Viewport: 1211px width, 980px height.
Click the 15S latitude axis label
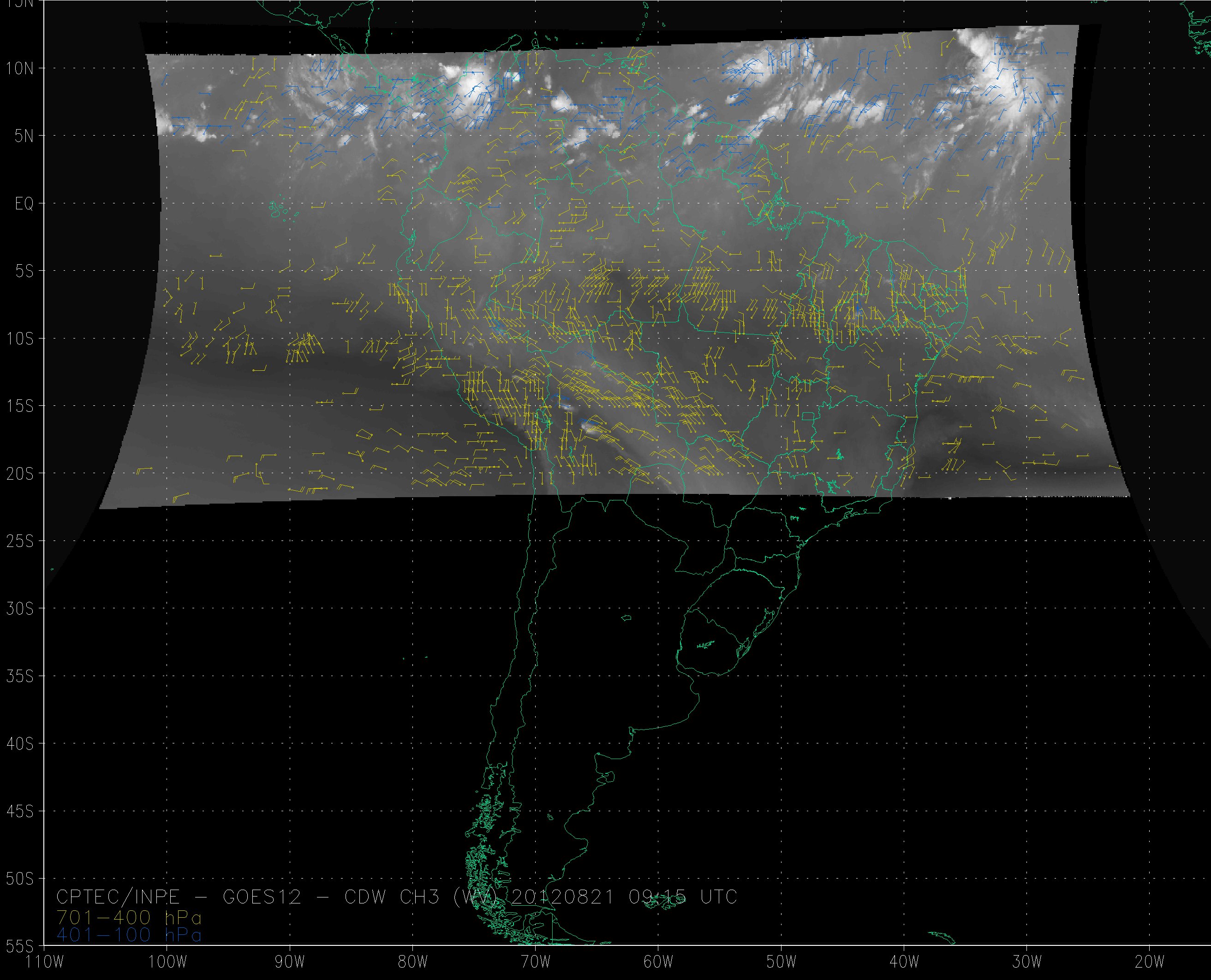point(20,406)
